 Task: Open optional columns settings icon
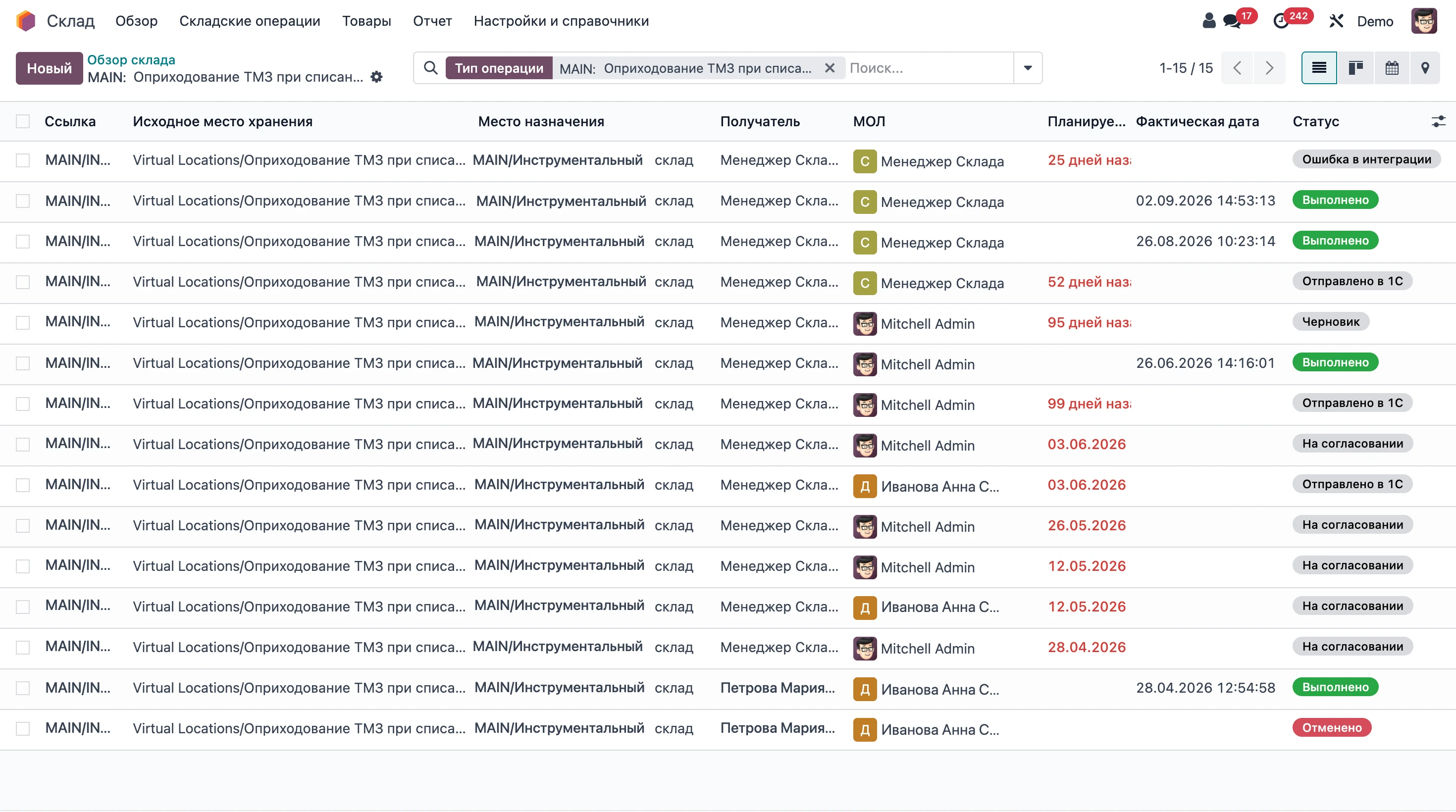coord(1439,121)
